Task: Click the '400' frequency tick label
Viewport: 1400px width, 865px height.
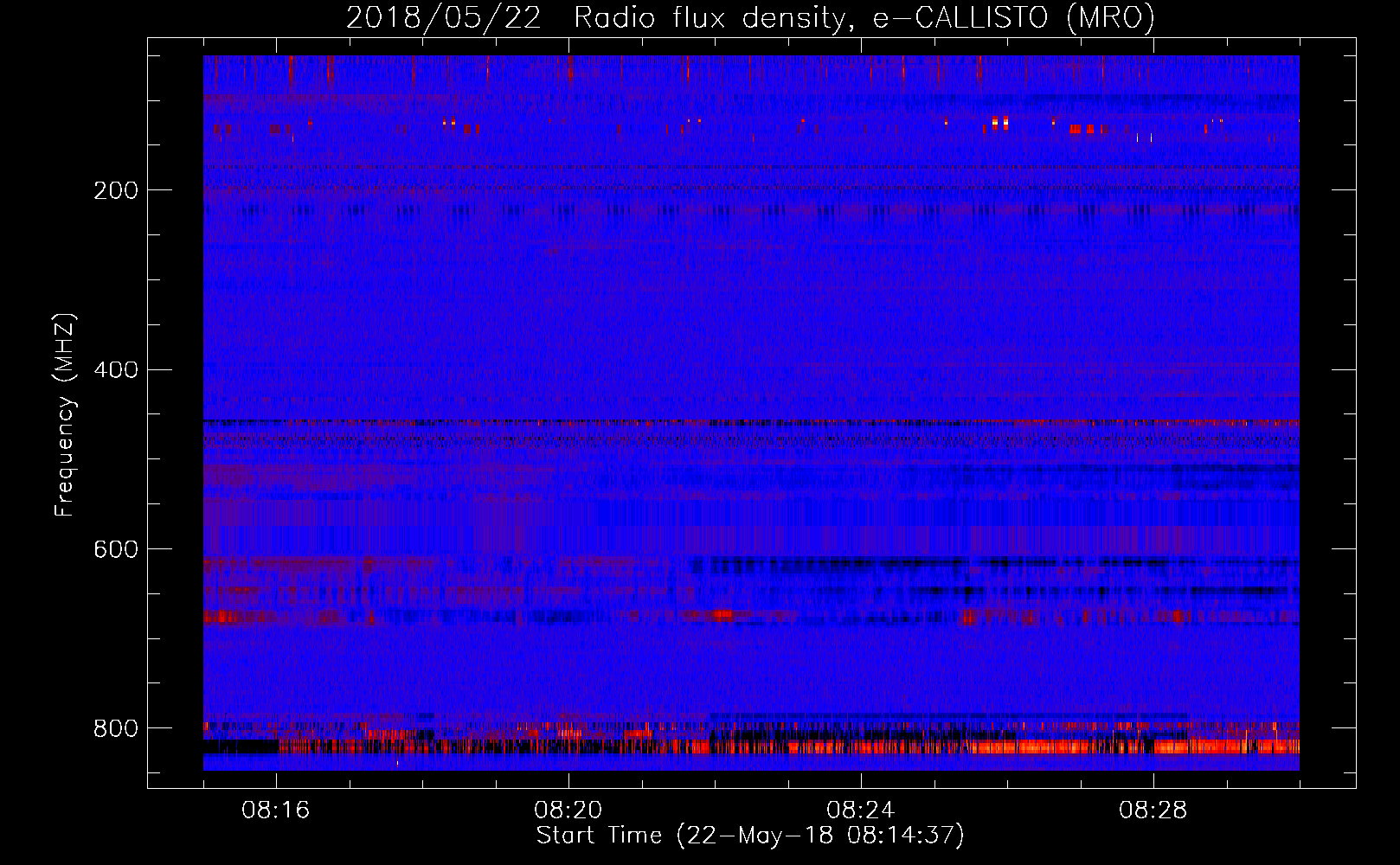Action: [115, 370]
